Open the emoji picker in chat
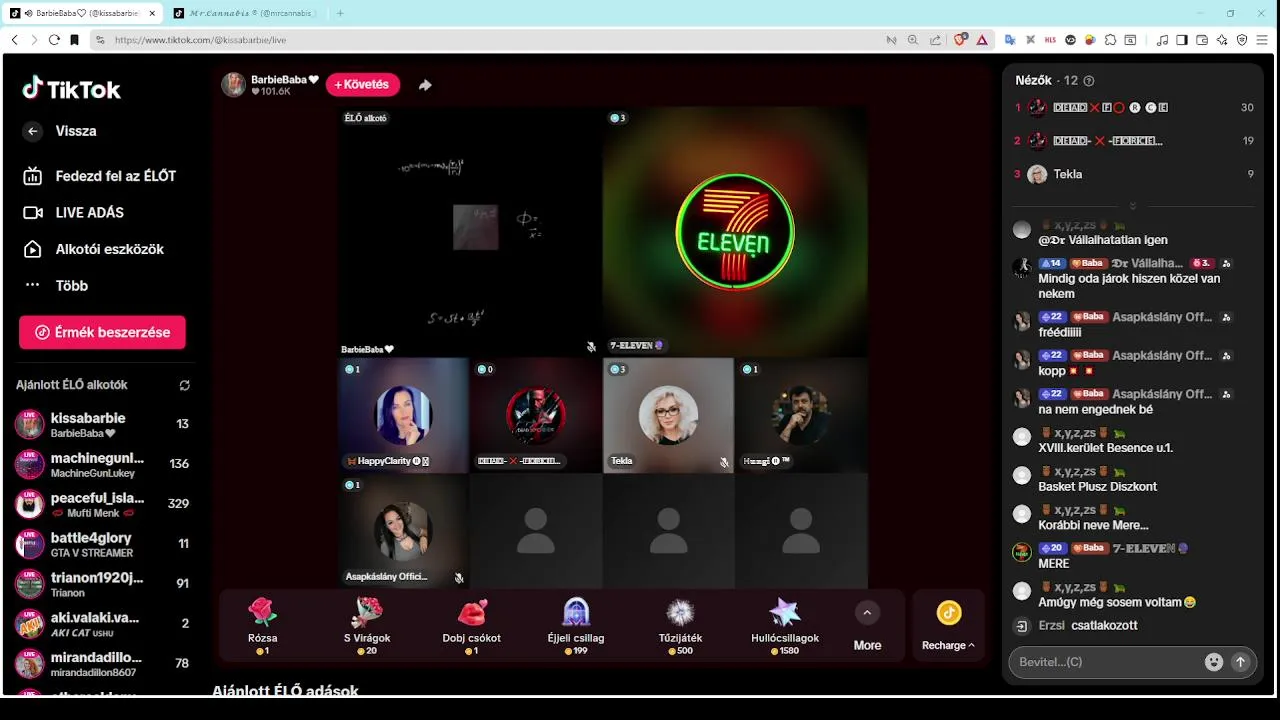Screen dimensions: 1280x720 pos(1214,662)
